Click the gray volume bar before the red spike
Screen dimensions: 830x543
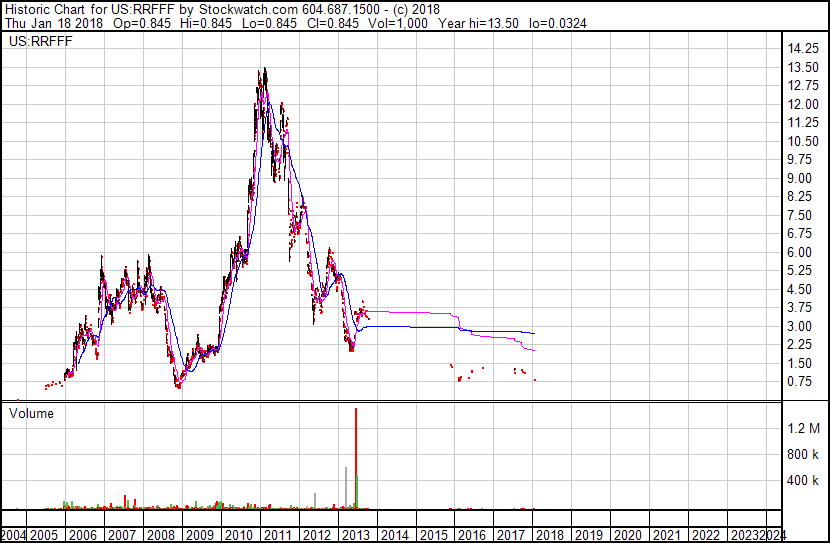346,487
